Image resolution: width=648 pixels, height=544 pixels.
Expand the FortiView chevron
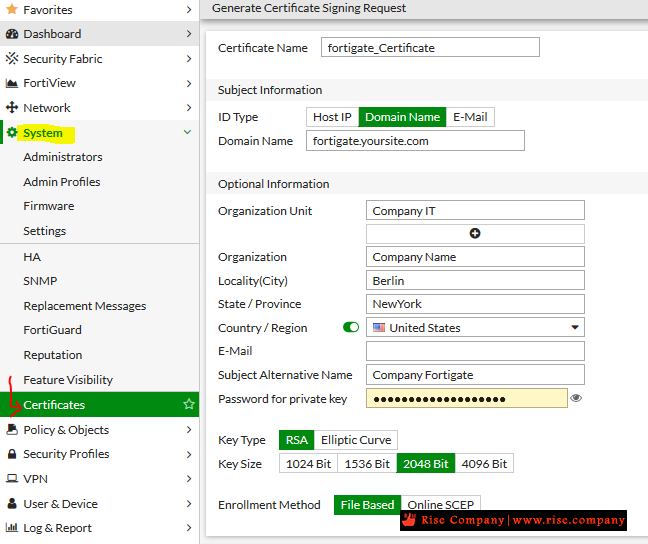pyautogui.click(x=189, y=84)
